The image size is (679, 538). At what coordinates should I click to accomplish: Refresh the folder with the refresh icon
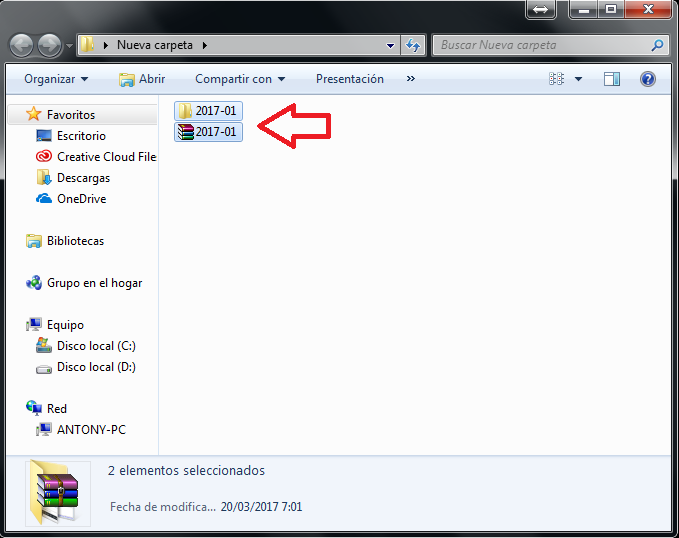click(x=413, y=45)
